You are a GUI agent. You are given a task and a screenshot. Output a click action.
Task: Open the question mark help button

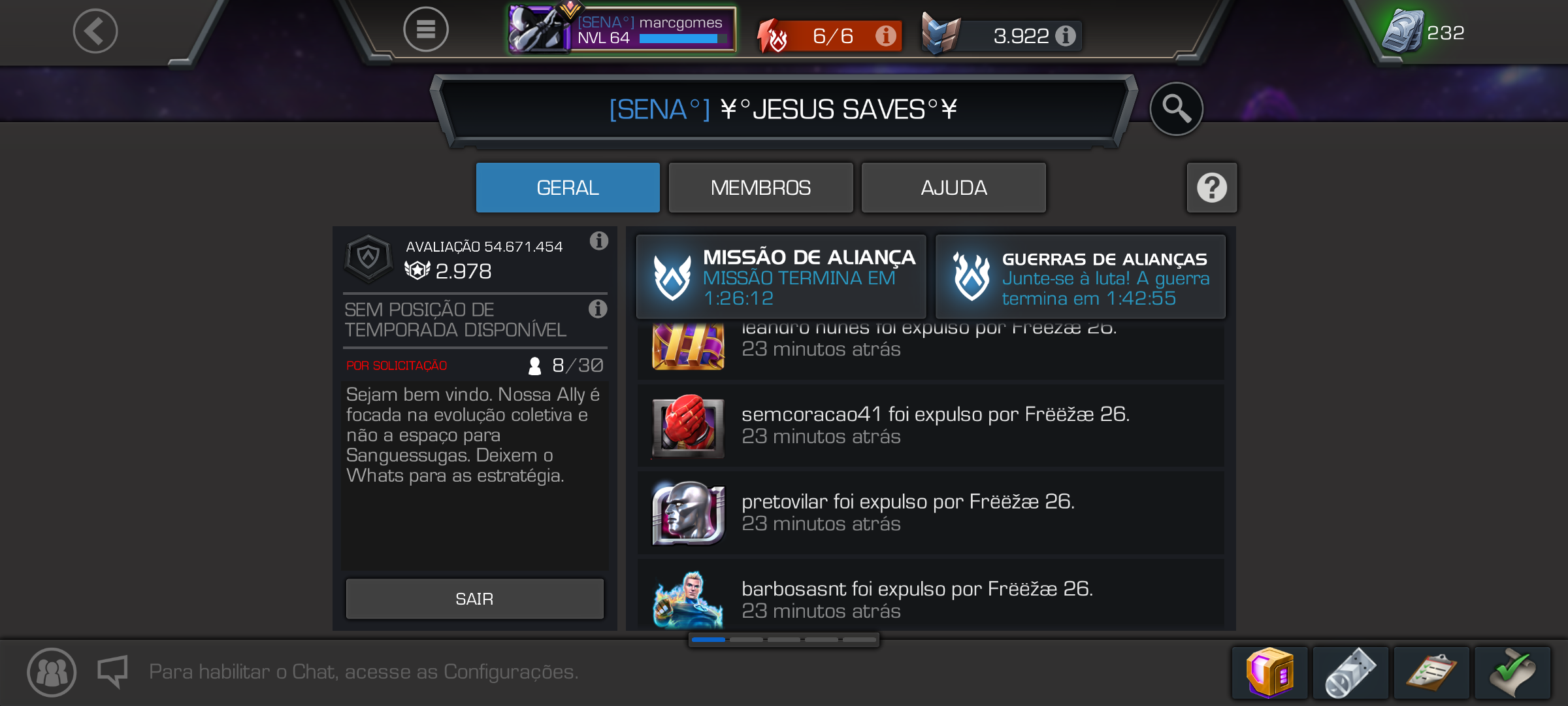click(1212, 188)
